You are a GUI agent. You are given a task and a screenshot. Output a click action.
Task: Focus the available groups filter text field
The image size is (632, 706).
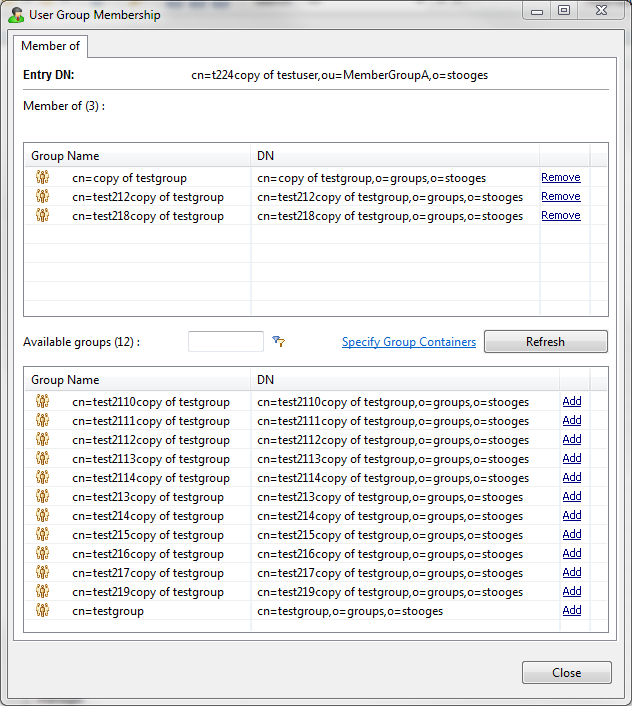pos(226,342)
